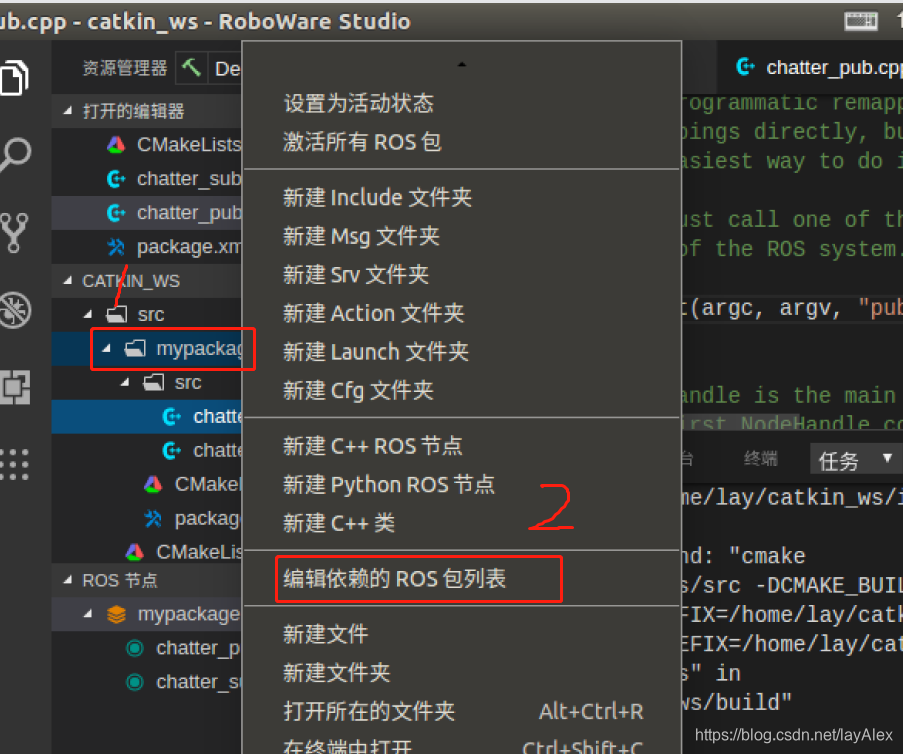Collapse the inner src folder under mypackage

(125, 382)
